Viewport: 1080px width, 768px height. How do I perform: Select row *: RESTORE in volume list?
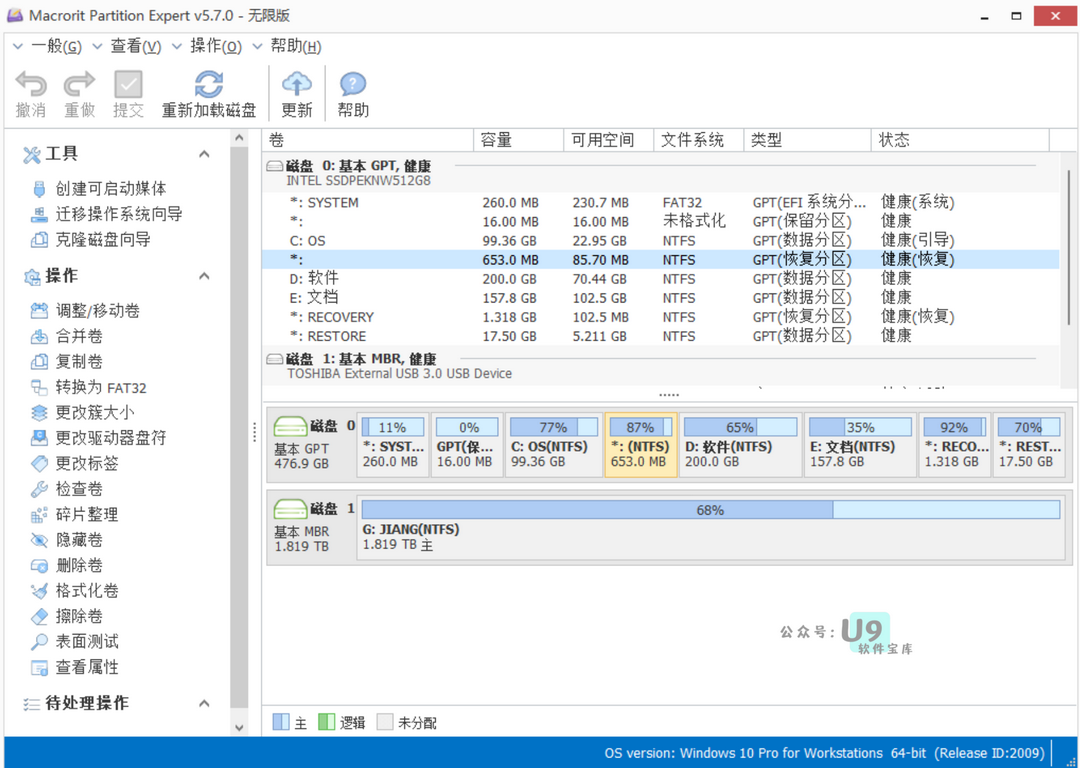click(x=661, y=336)
